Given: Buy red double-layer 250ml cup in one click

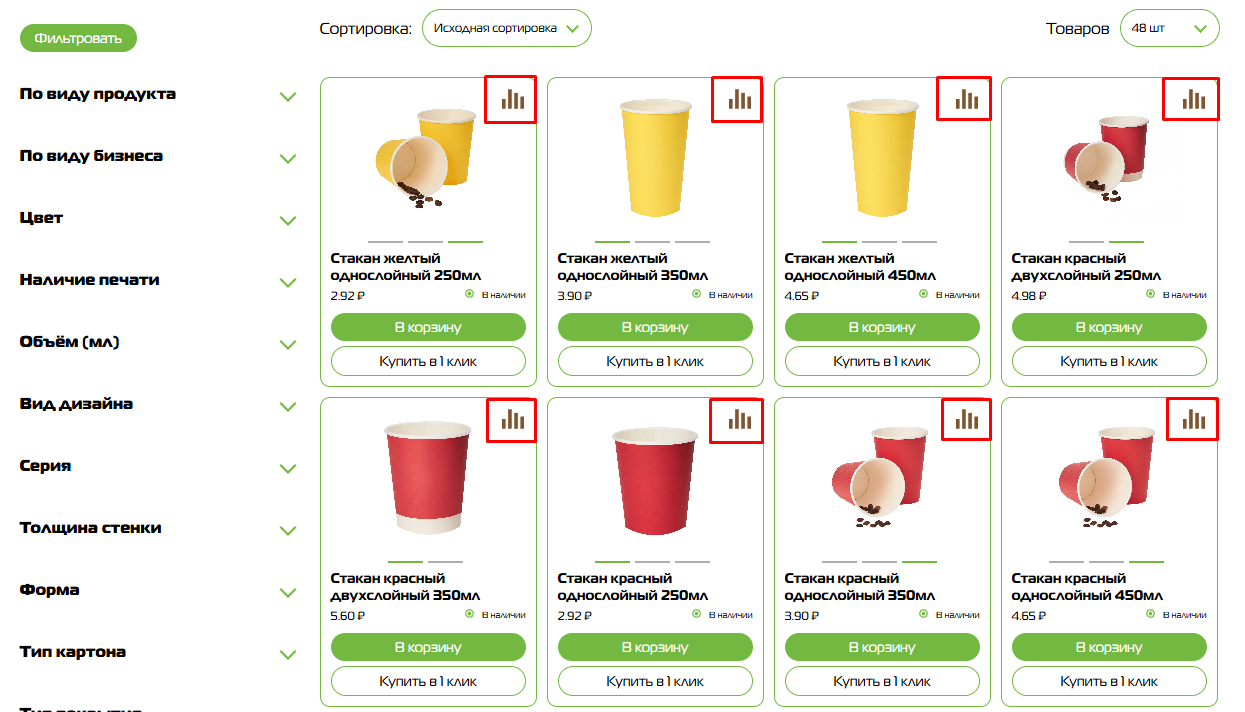Looking at the screenshot, I should coord(1109,361).
